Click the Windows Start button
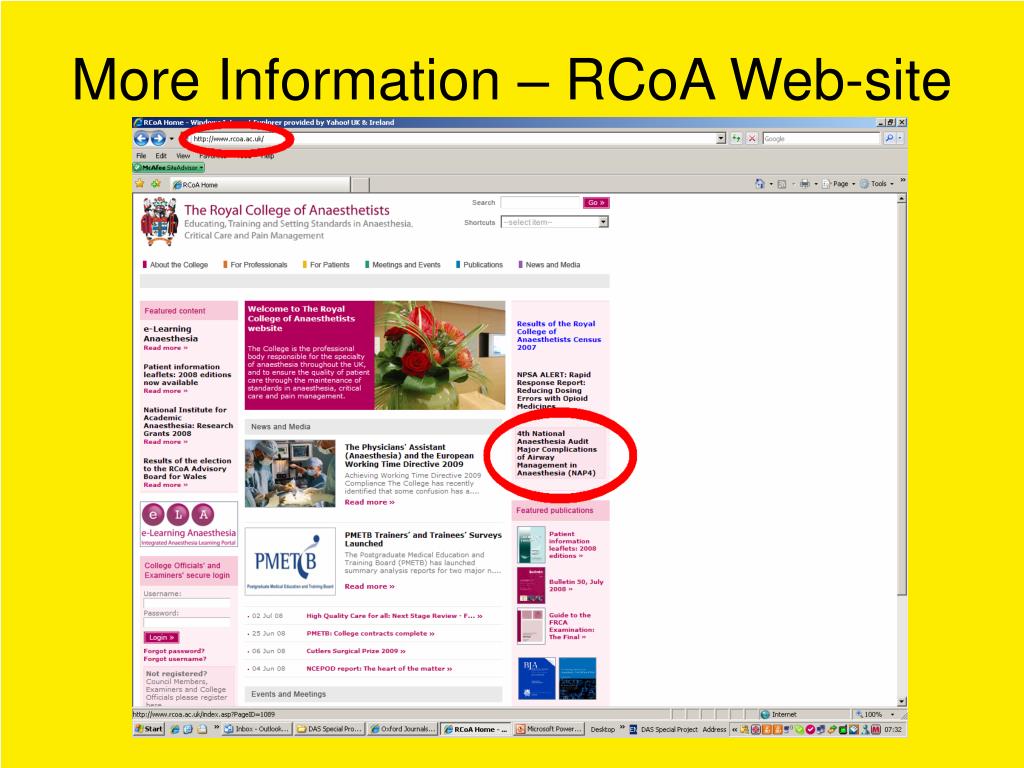 click(x=149, y=729)
